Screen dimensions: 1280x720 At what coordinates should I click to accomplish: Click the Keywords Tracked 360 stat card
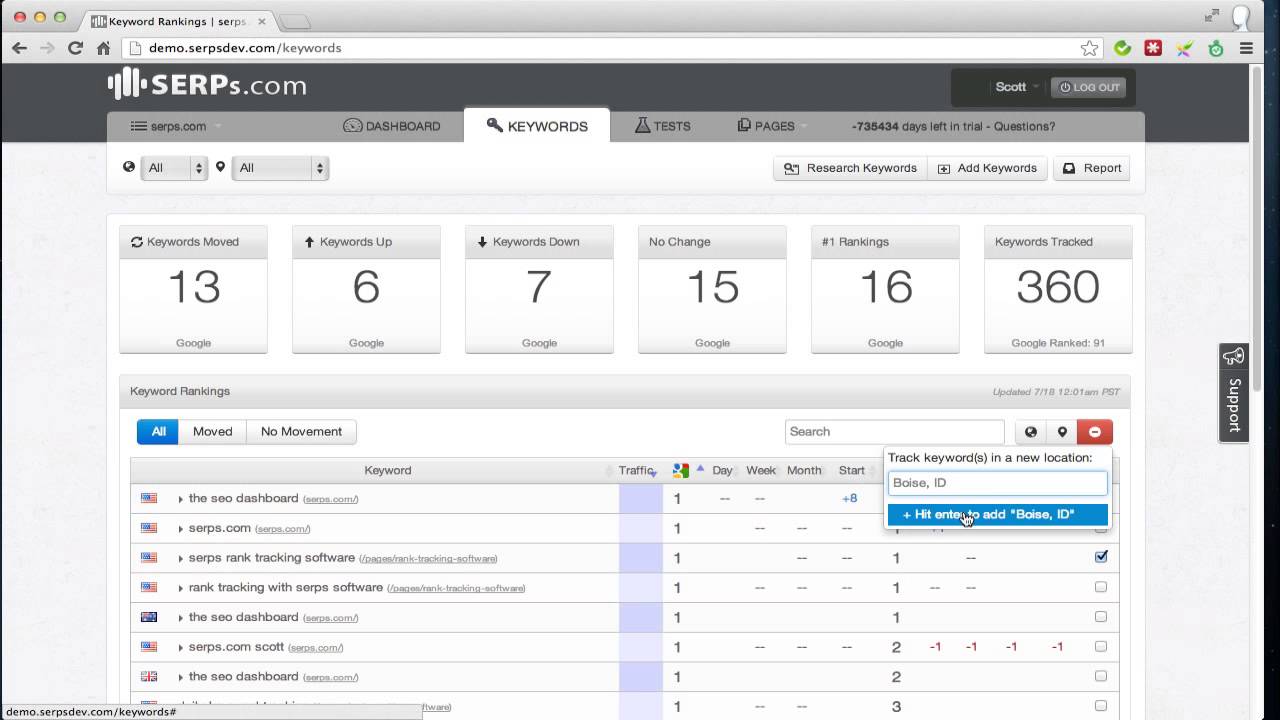click(1057, 289)
